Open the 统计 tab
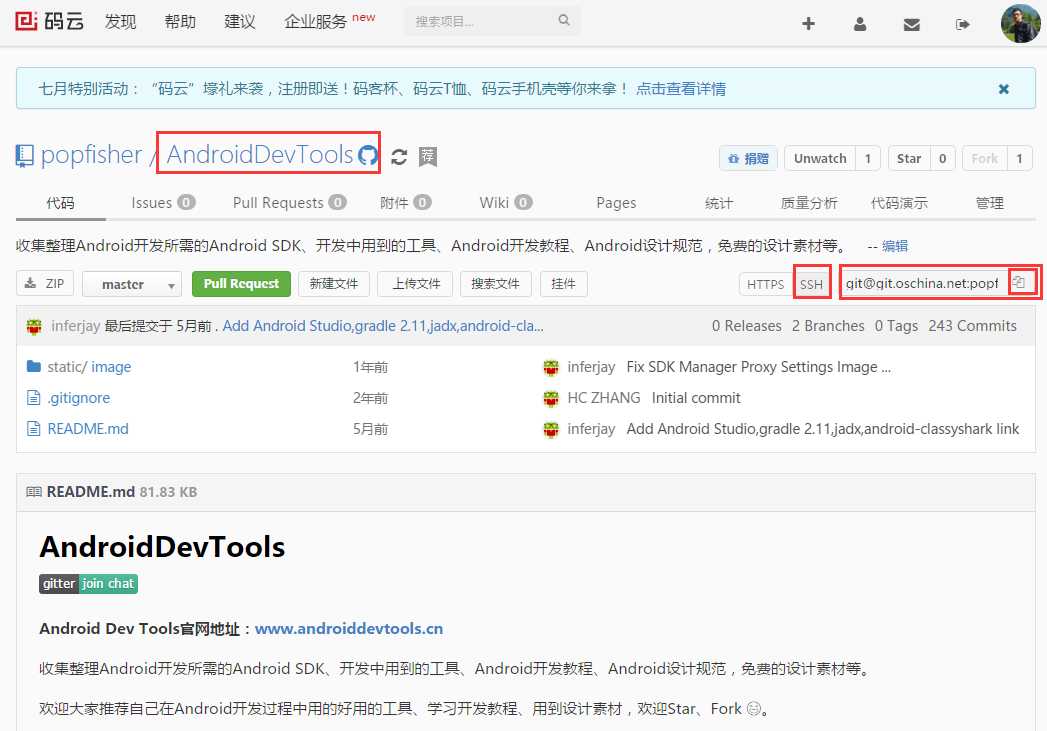This screenshot has width=1047, height=731. (x=718, y=203)
